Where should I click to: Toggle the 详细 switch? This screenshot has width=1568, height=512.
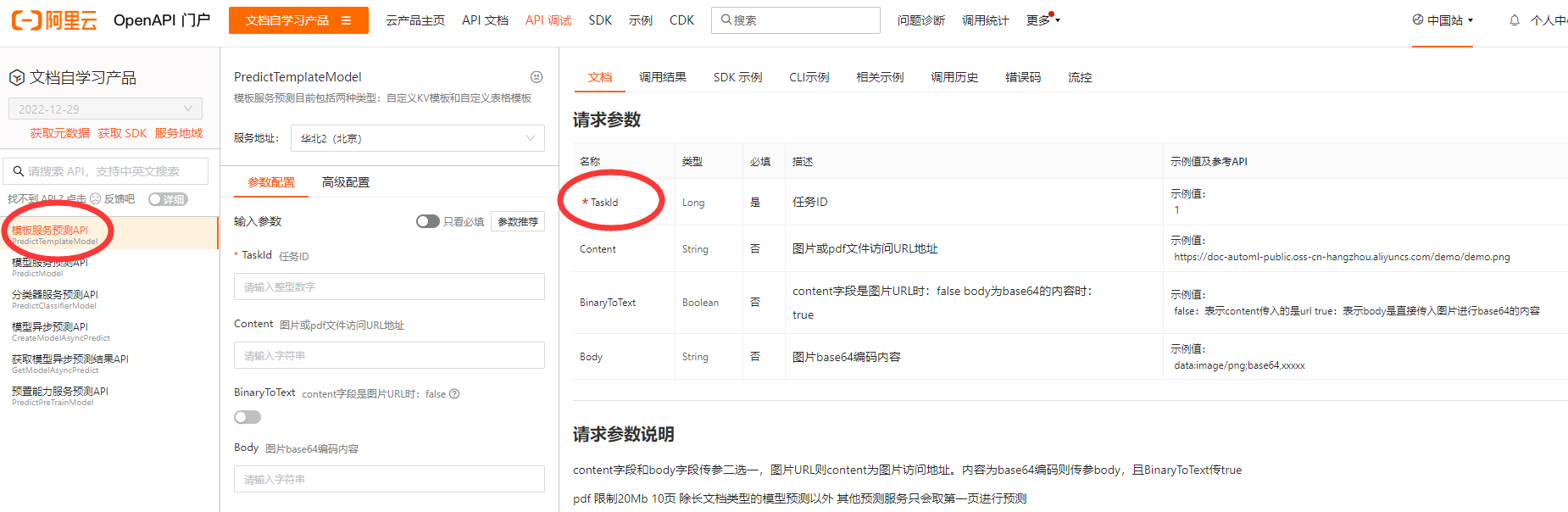[168, 199]
